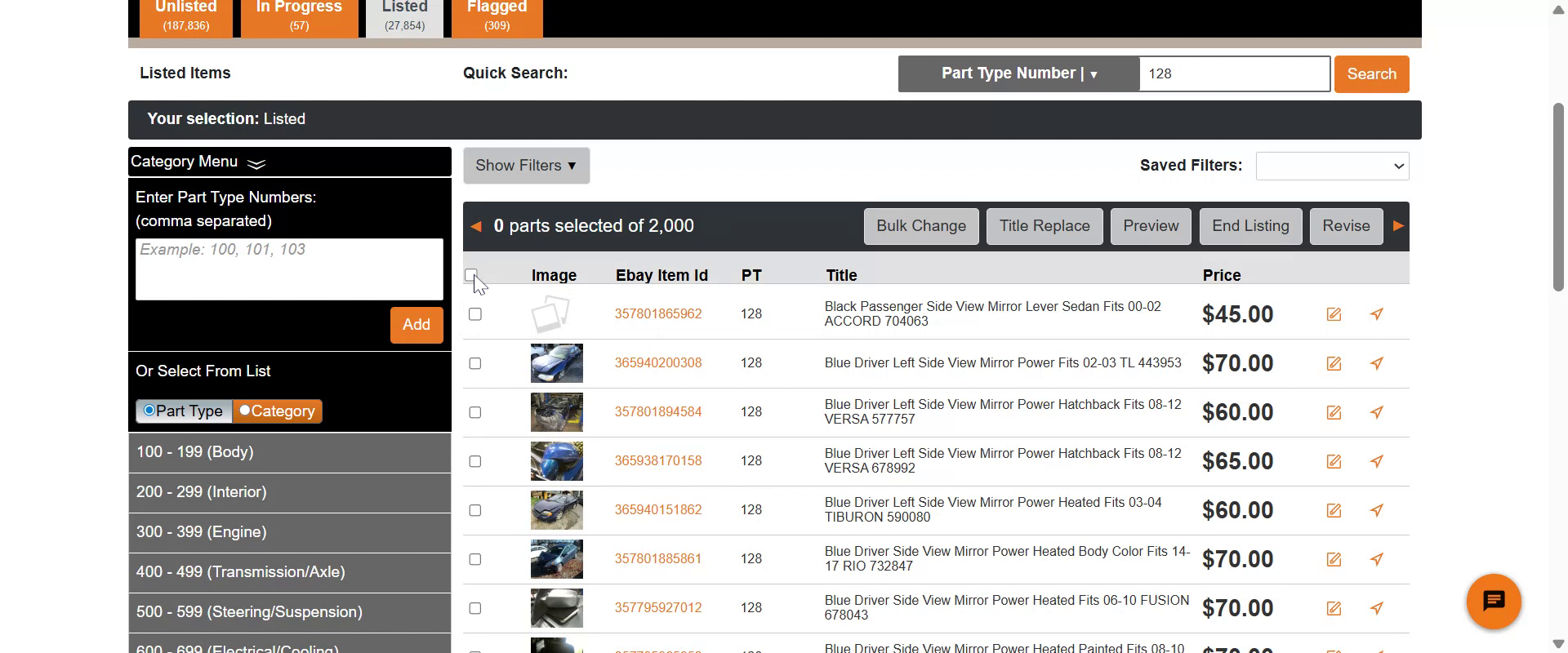Screen dimensions: 1568x653
Task: Click the Revise button
Action: (1346, 226)
